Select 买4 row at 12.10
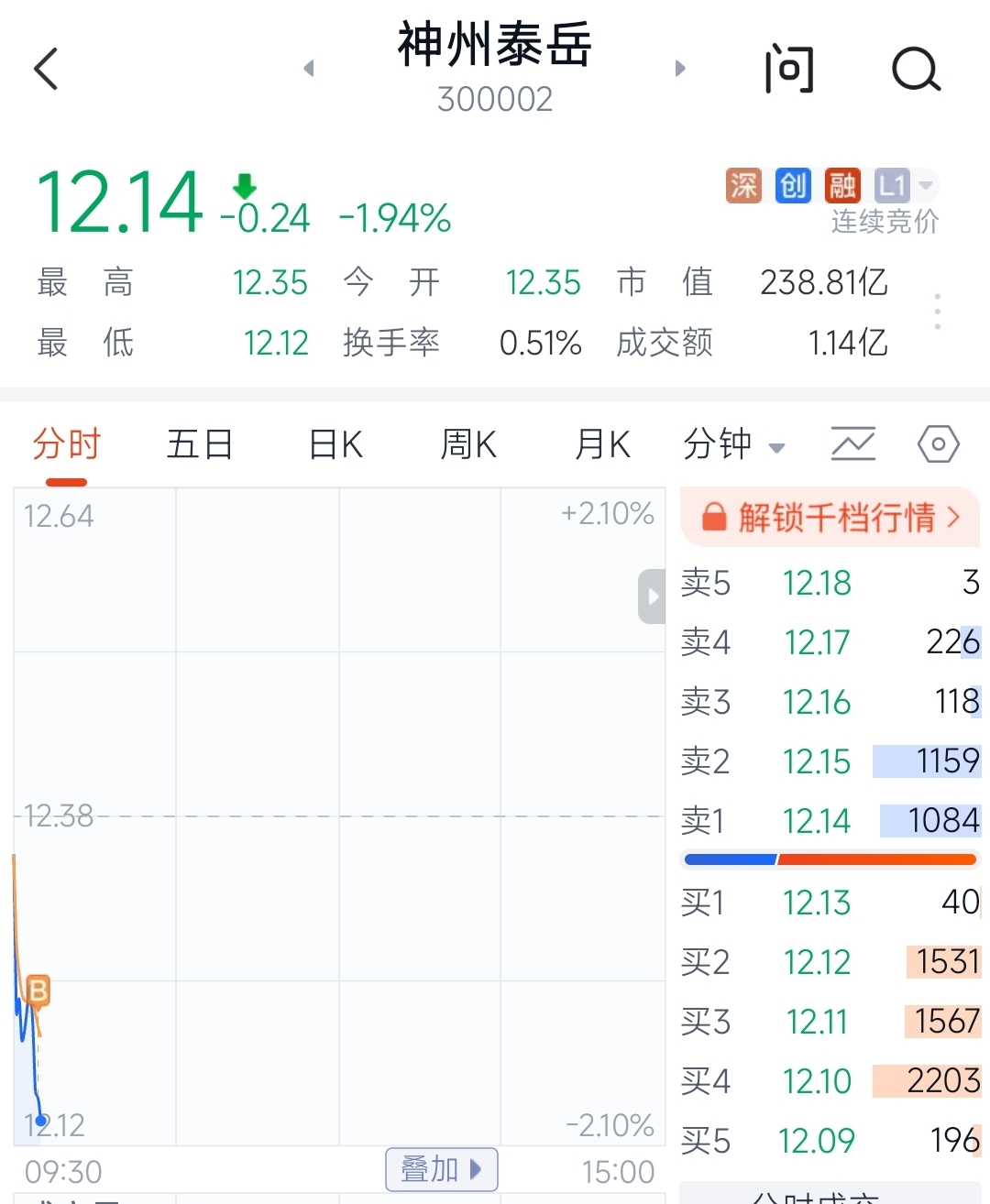 [x=830, y=1081]
